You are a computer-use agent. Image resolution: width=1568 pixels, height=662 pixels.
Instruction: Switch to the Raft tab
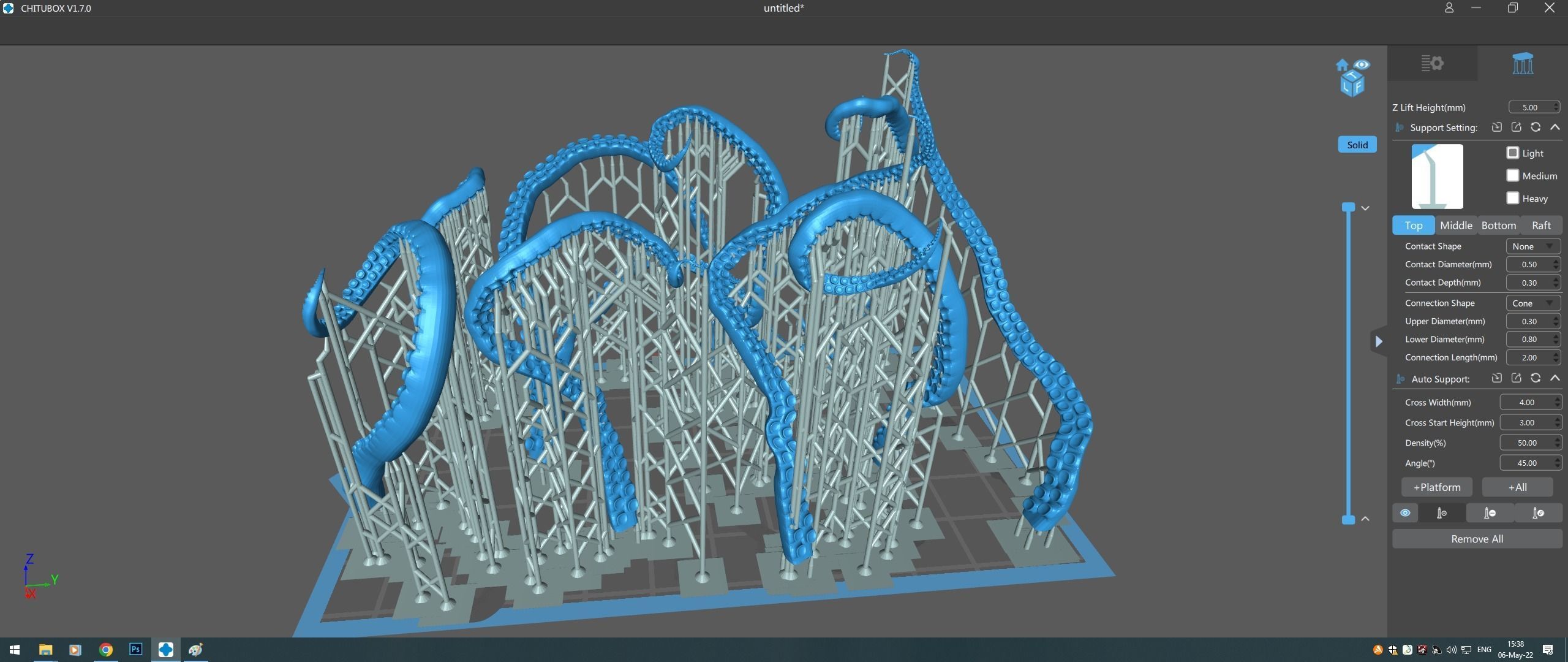tap(1541, 226)
